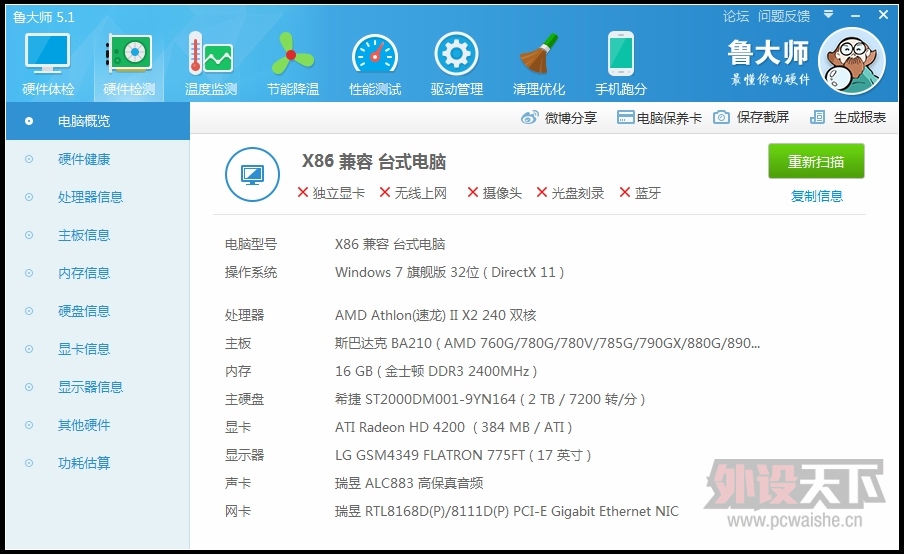
Task: Click the red X beside 独立显卡
Action: pyautogui.click(x=303, y=192)
